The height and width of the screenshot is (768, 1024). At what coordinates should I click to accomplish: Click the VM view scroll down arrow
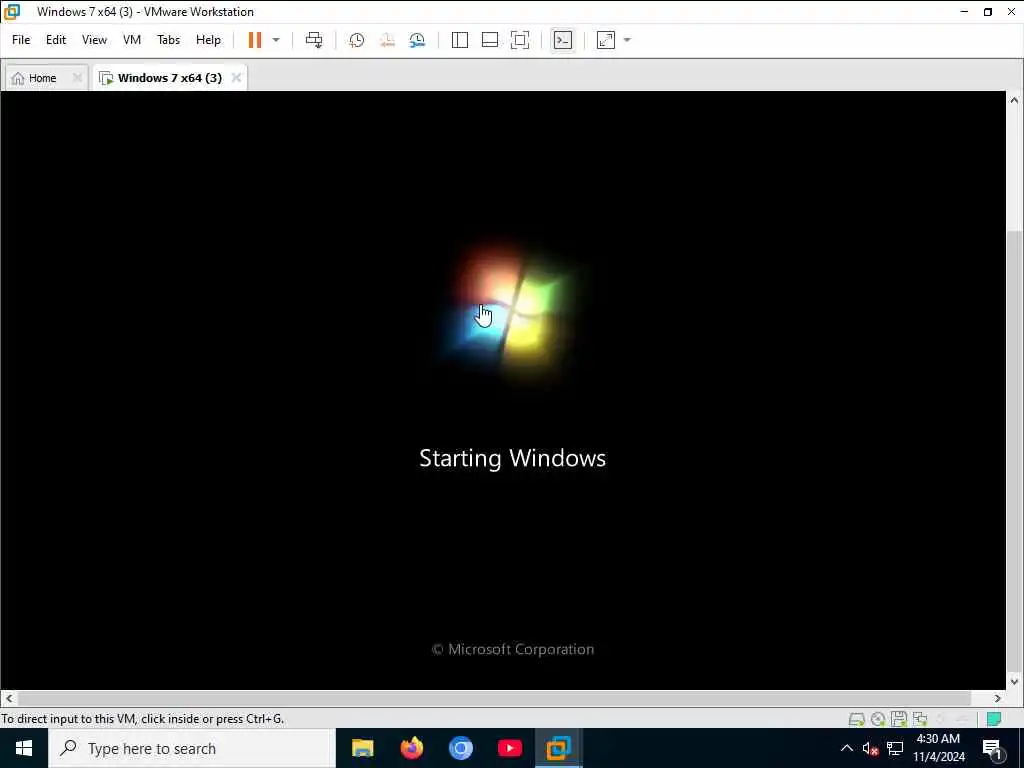point(1014,681)
